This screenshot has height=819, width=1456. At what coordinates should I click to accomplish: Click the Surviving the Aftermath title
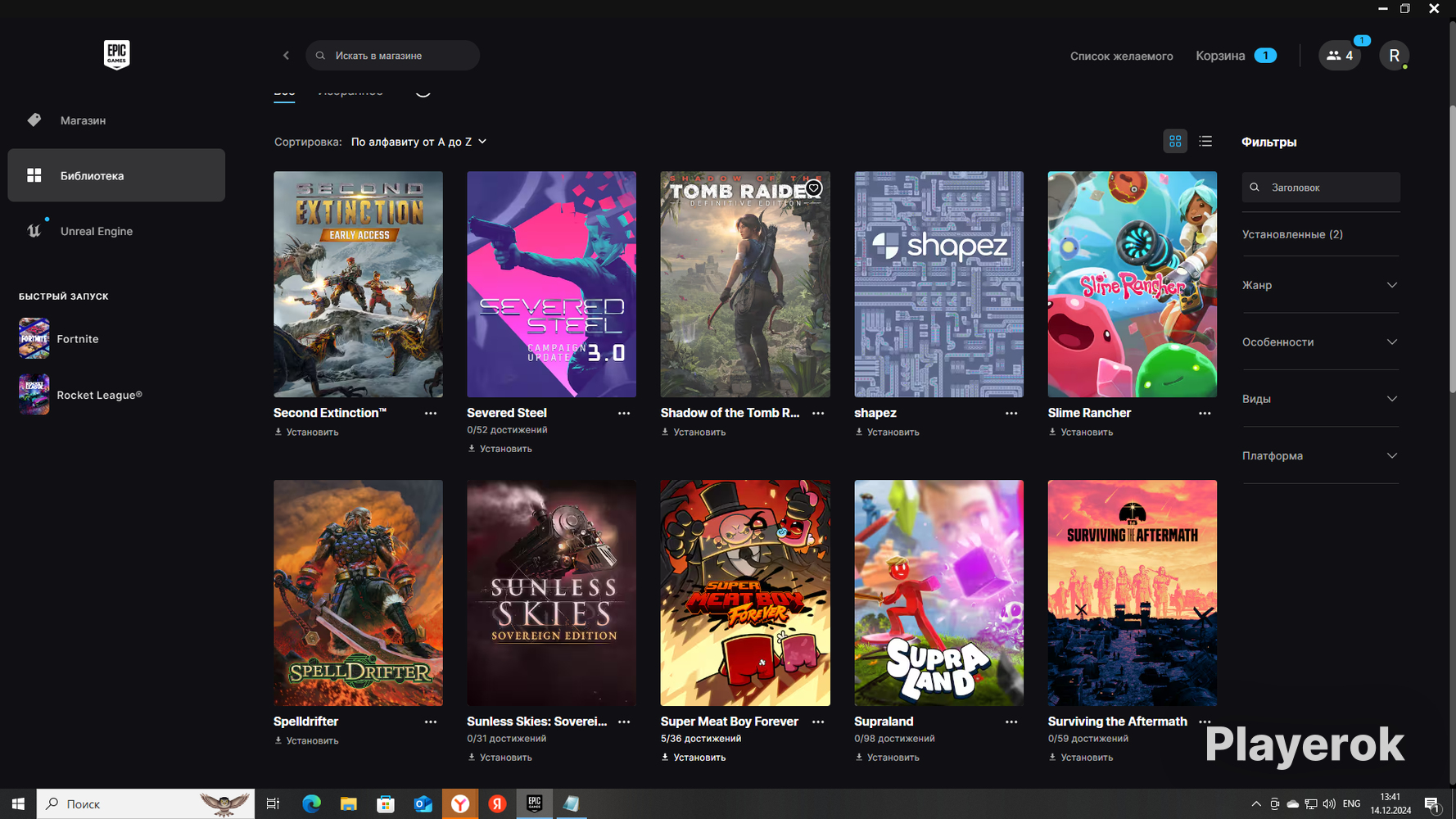click(1118, 722)
